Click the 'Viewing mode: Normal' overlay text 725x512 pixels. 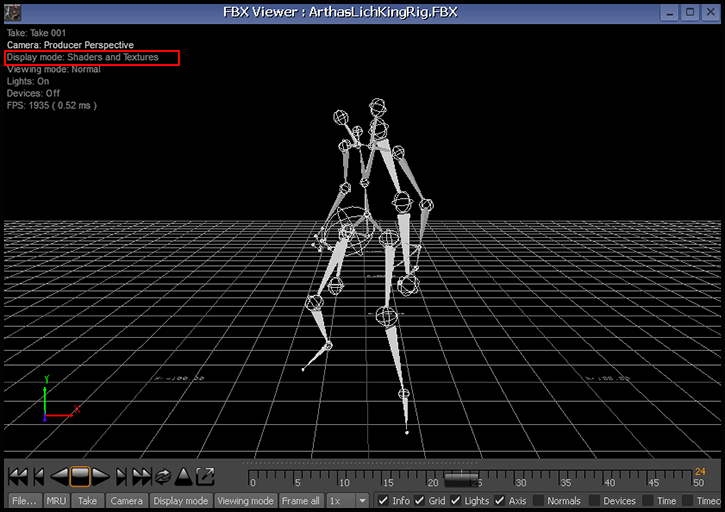53,69
